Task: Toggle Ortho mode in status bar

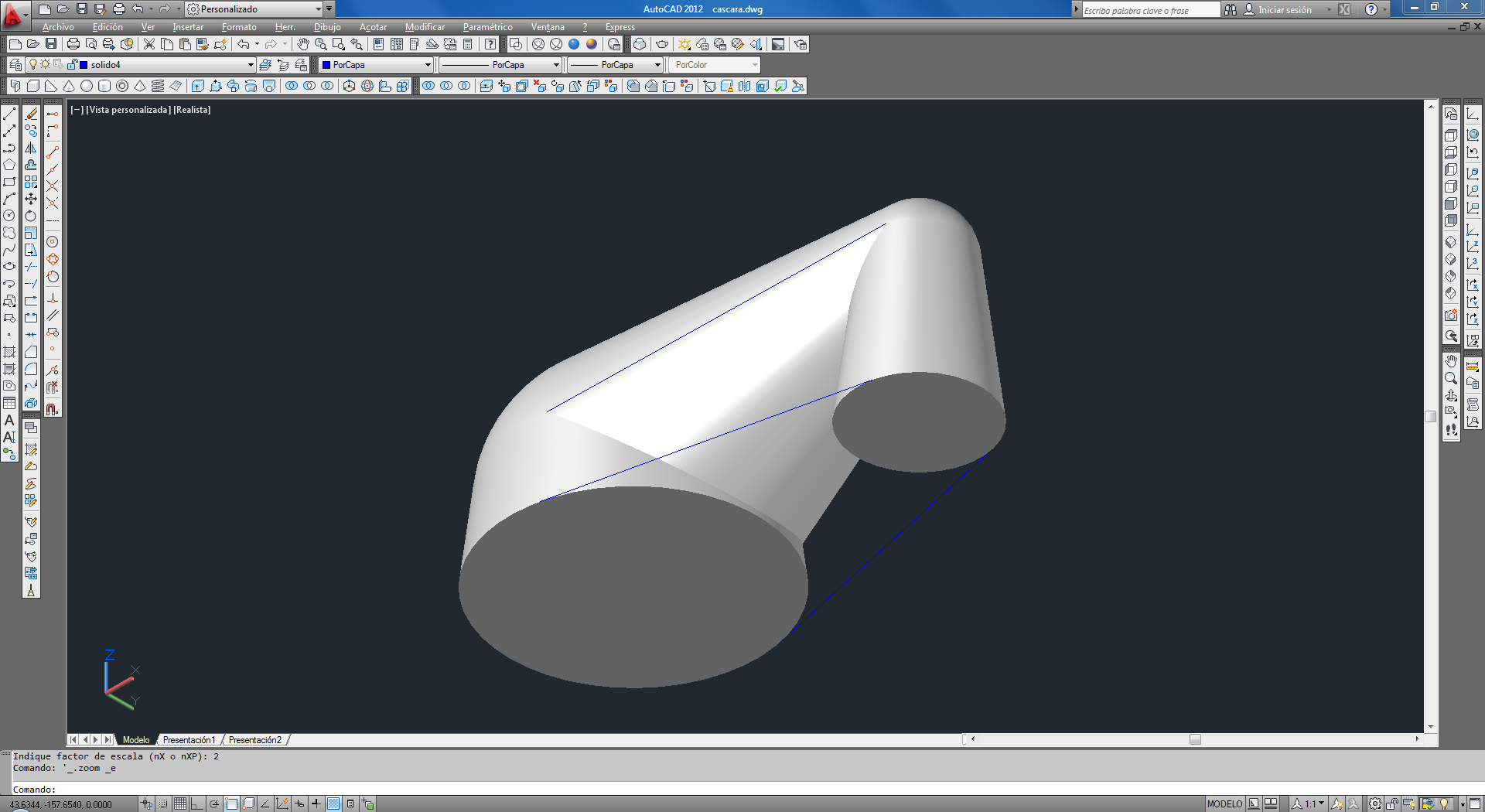Action: pyautogui.click(x=197, y=803)
